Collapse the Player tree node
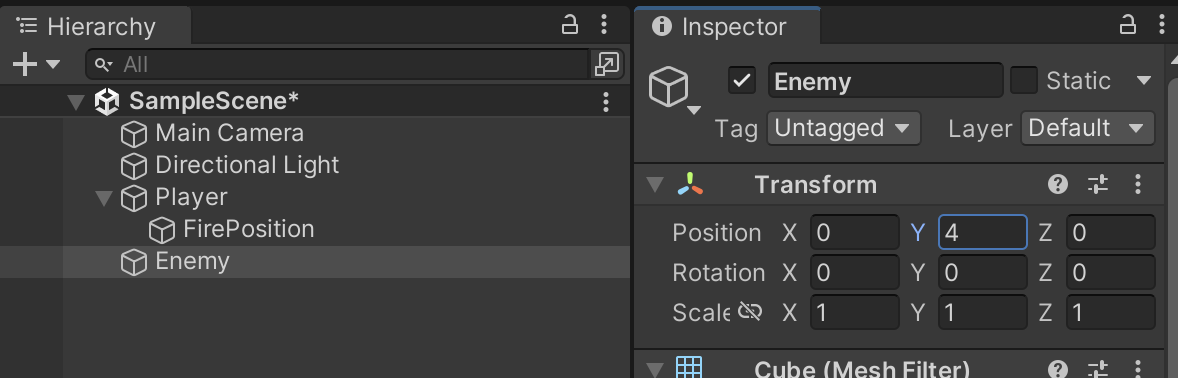 (104, 198)
